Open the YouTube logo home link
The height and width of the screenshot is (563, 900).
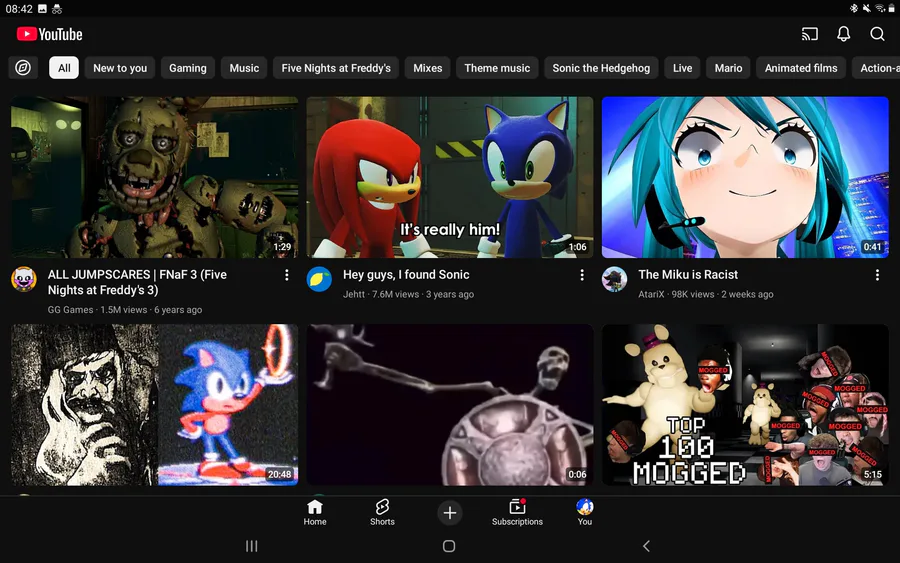[x=49, y=34]
